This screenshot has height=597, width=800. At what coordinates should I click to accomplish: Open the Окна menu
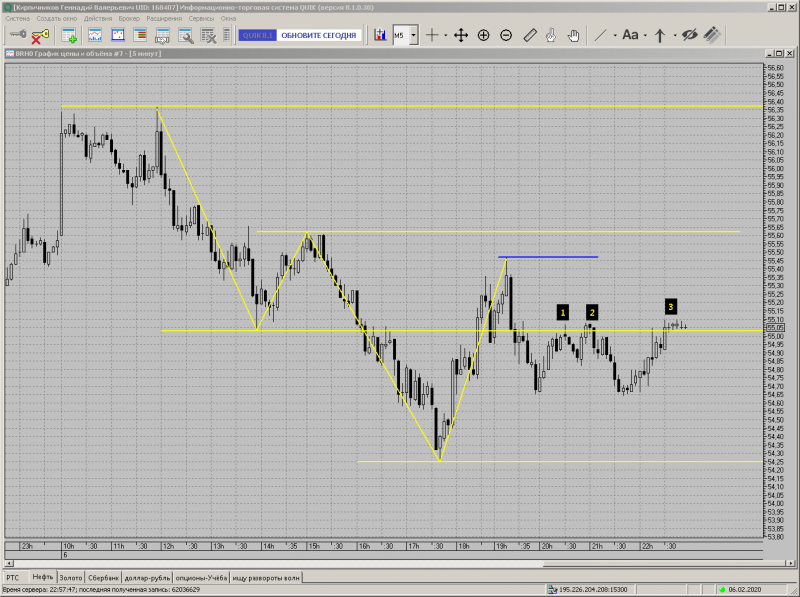(229, 18)
